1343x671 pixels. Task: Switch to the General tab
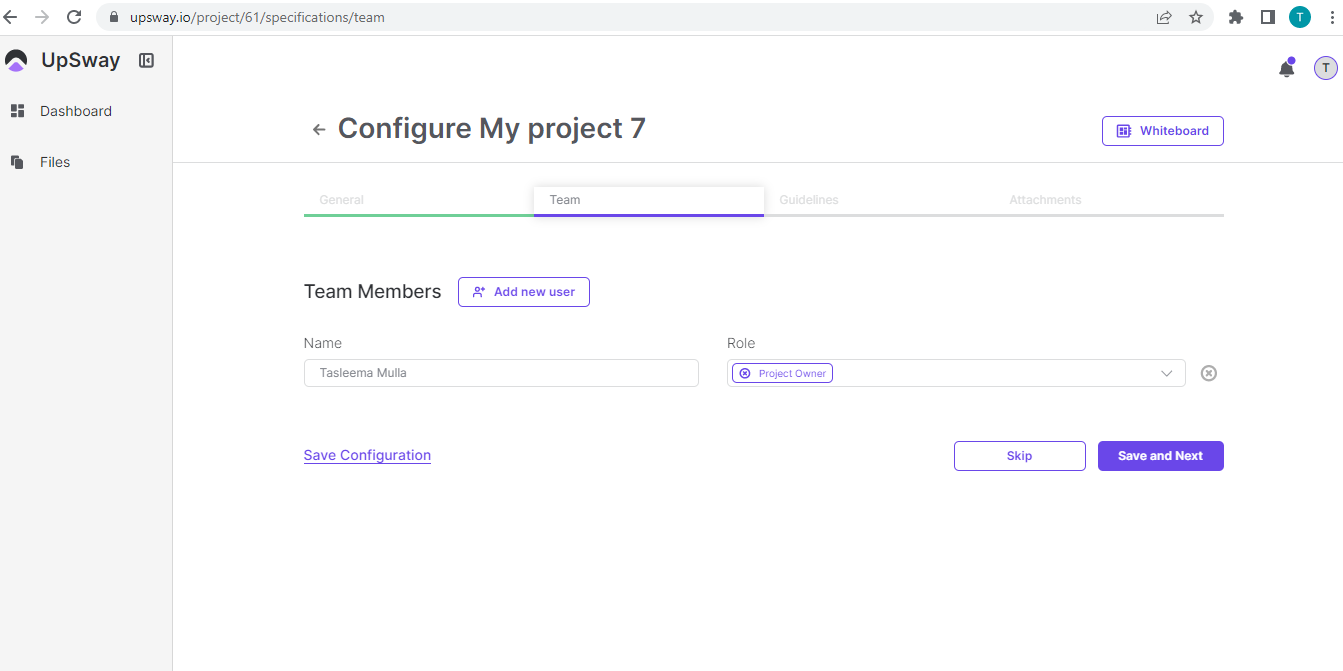point(341,200)
